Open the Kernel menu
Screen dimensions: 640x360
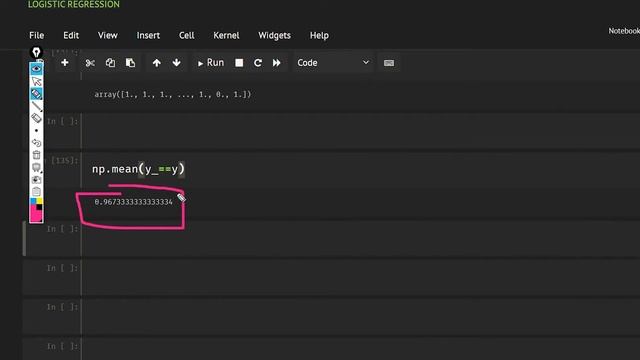226,36
